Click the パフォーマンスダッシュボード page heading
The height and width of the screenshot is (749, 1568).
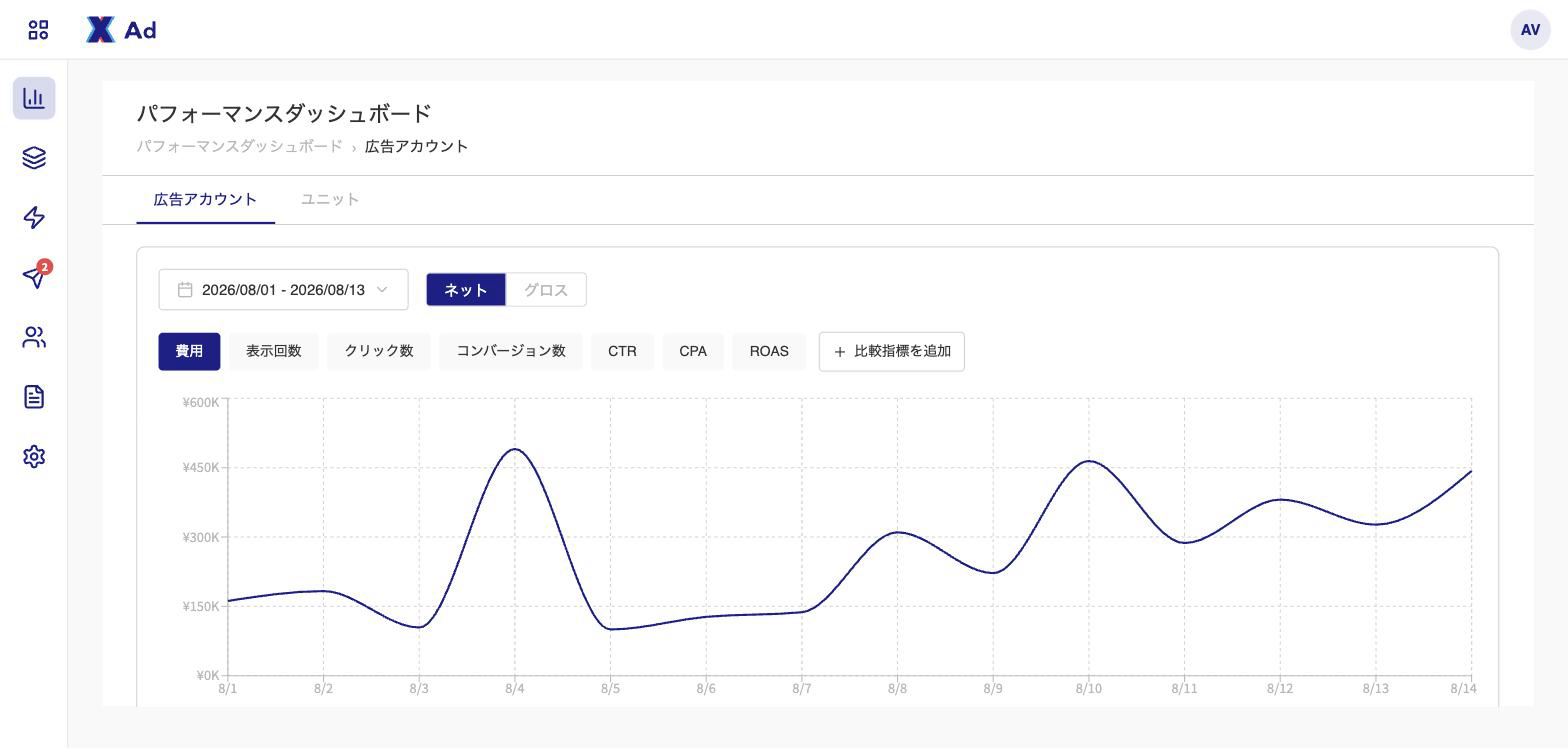tap(284, 113)
